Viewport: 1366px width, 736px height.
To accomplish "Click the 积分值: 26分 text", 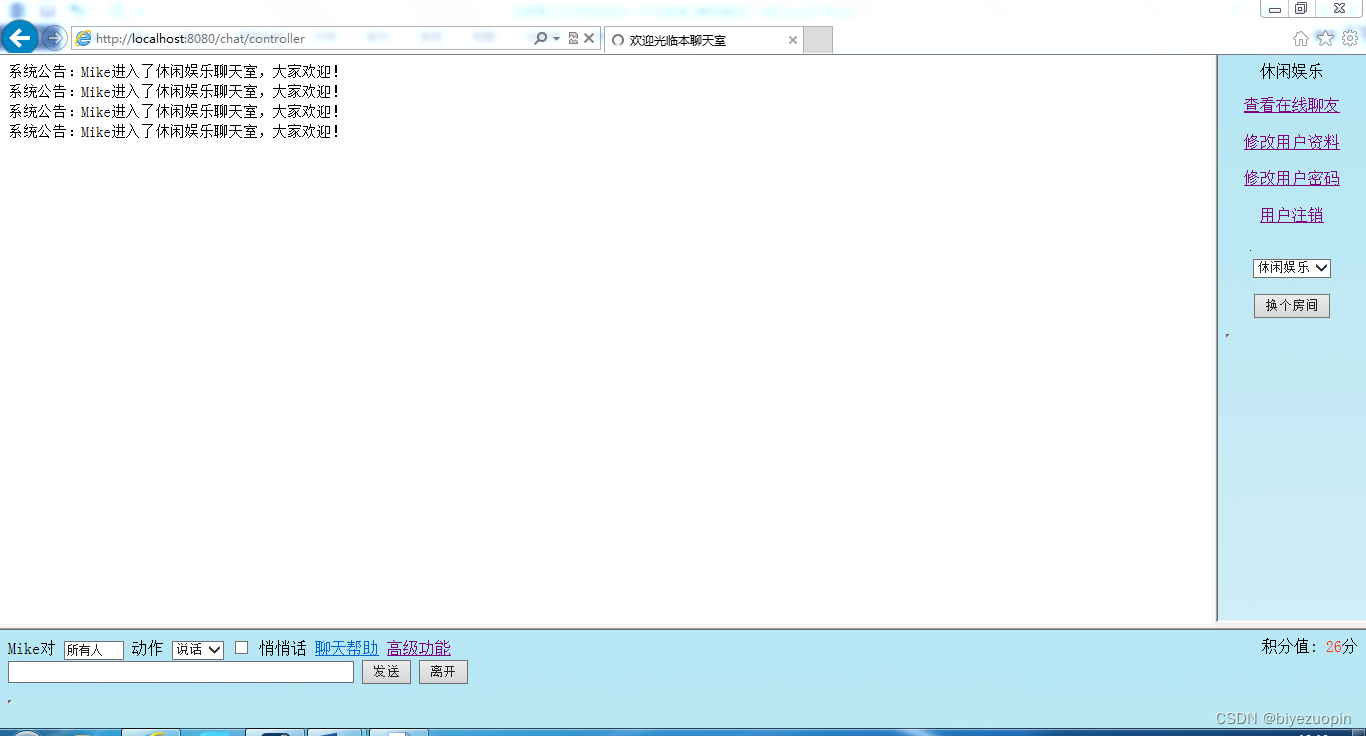I will point(1309,647).
